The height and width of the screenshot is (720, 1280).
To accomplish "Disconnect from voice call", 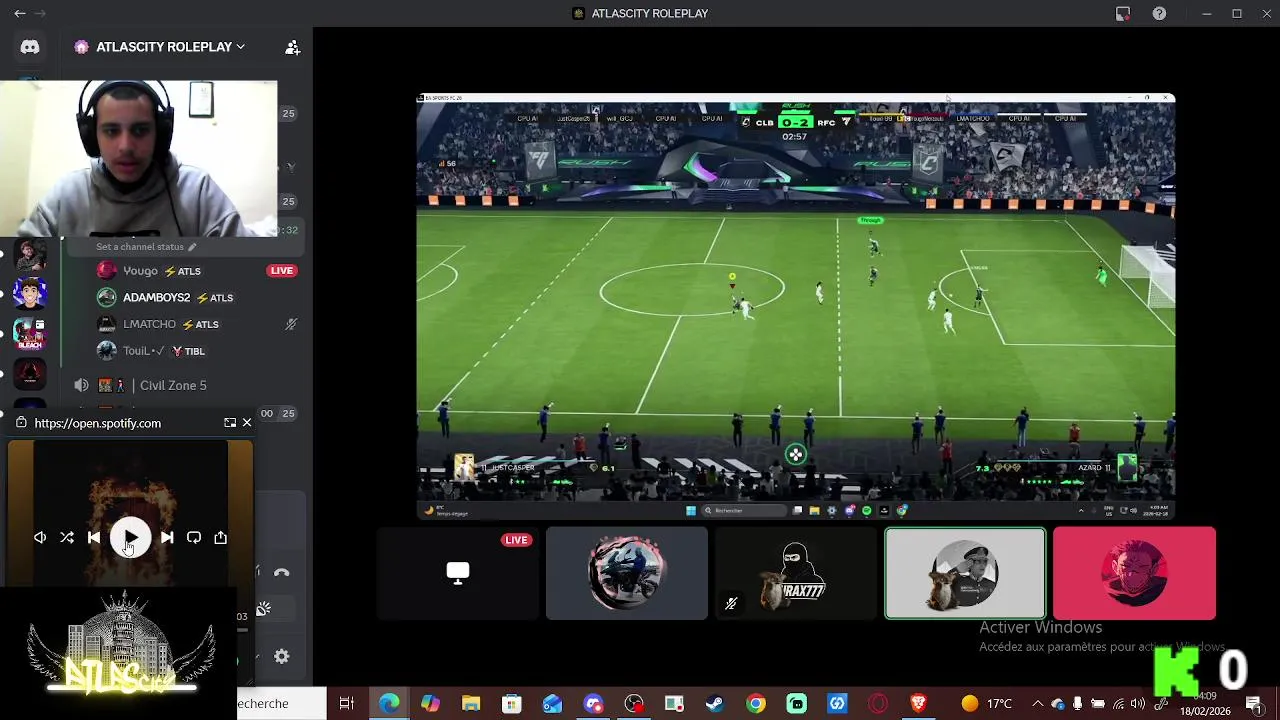I will (282, 573).
